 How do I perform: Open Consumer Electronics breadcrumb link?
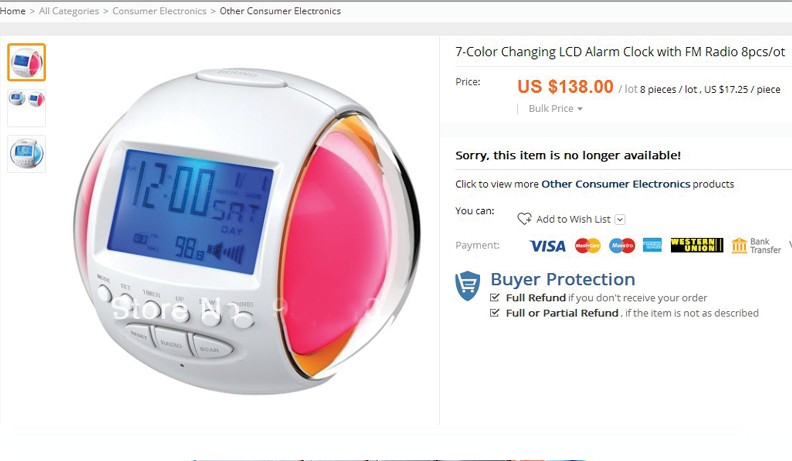point(159,11)
